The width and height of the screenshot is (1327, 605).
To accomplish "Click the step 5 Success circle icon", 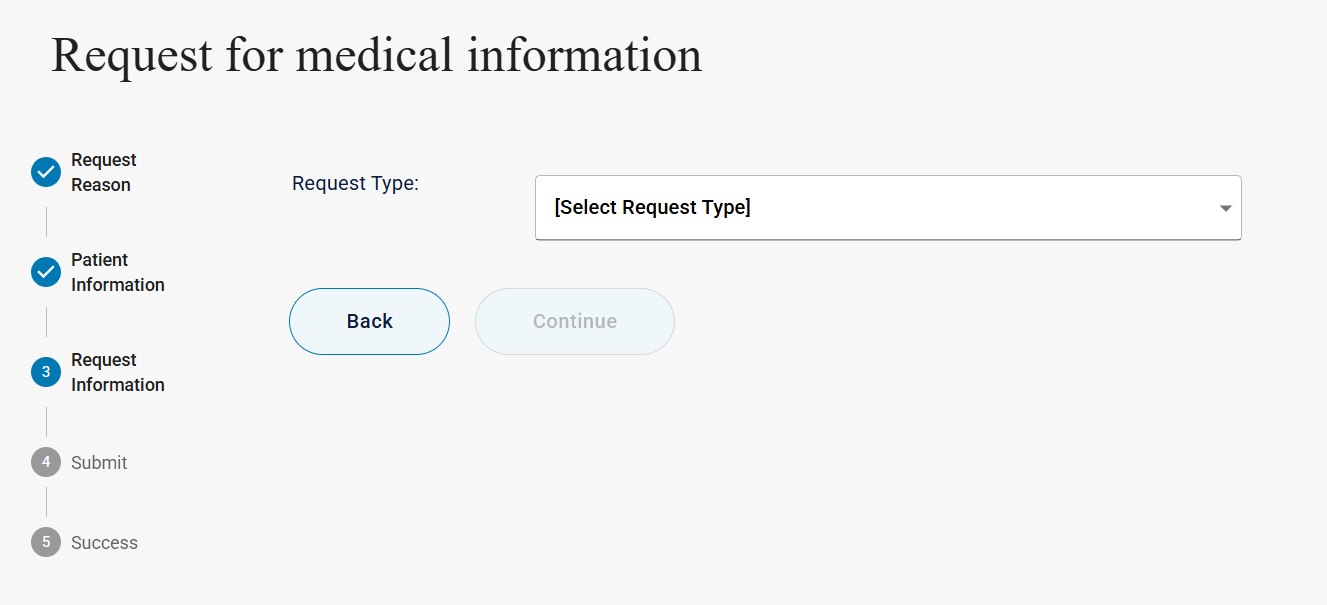I will pos(46,542).
